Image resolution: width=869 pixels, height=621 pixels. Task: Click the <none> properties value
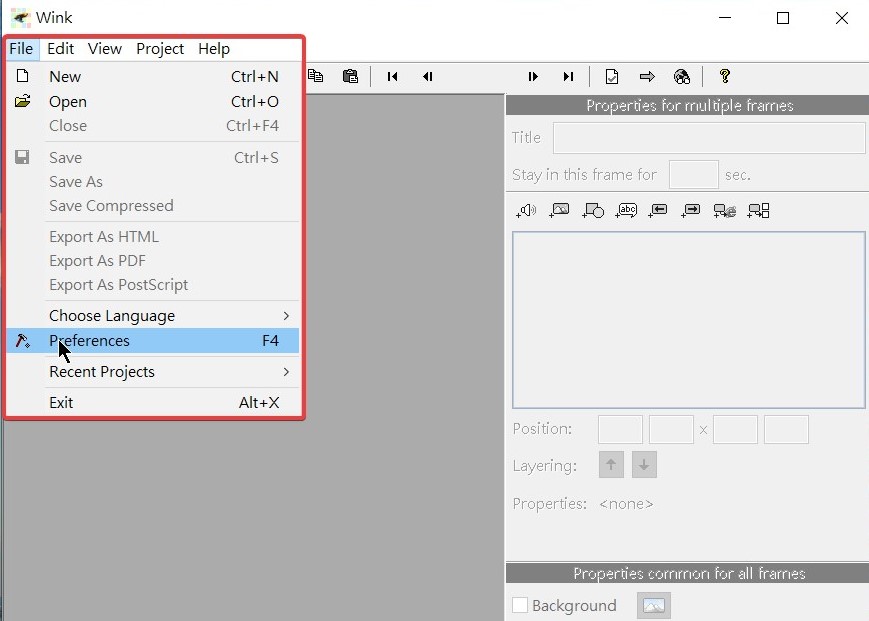click(626, 504)
